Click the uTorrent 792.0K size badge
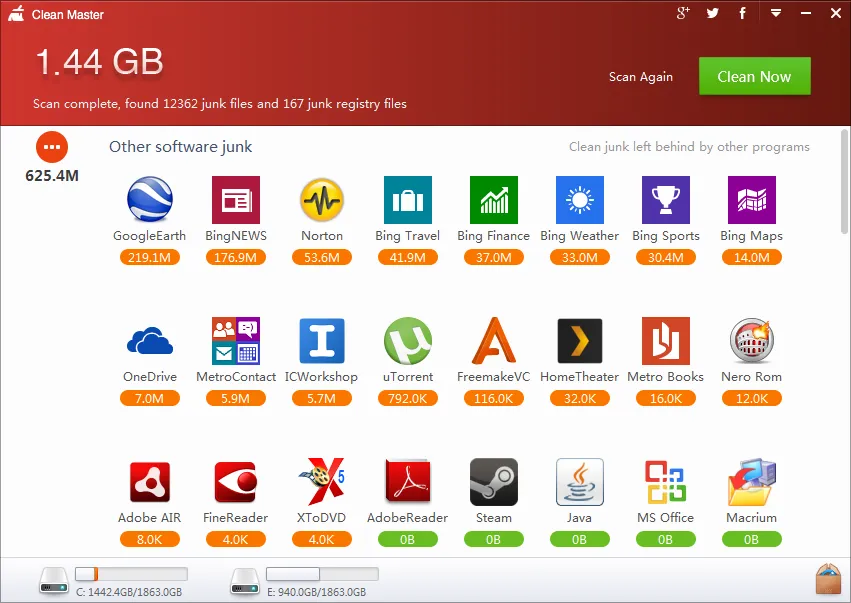The width and height of the screenshot is (851, 603). [x=408, y=398]
